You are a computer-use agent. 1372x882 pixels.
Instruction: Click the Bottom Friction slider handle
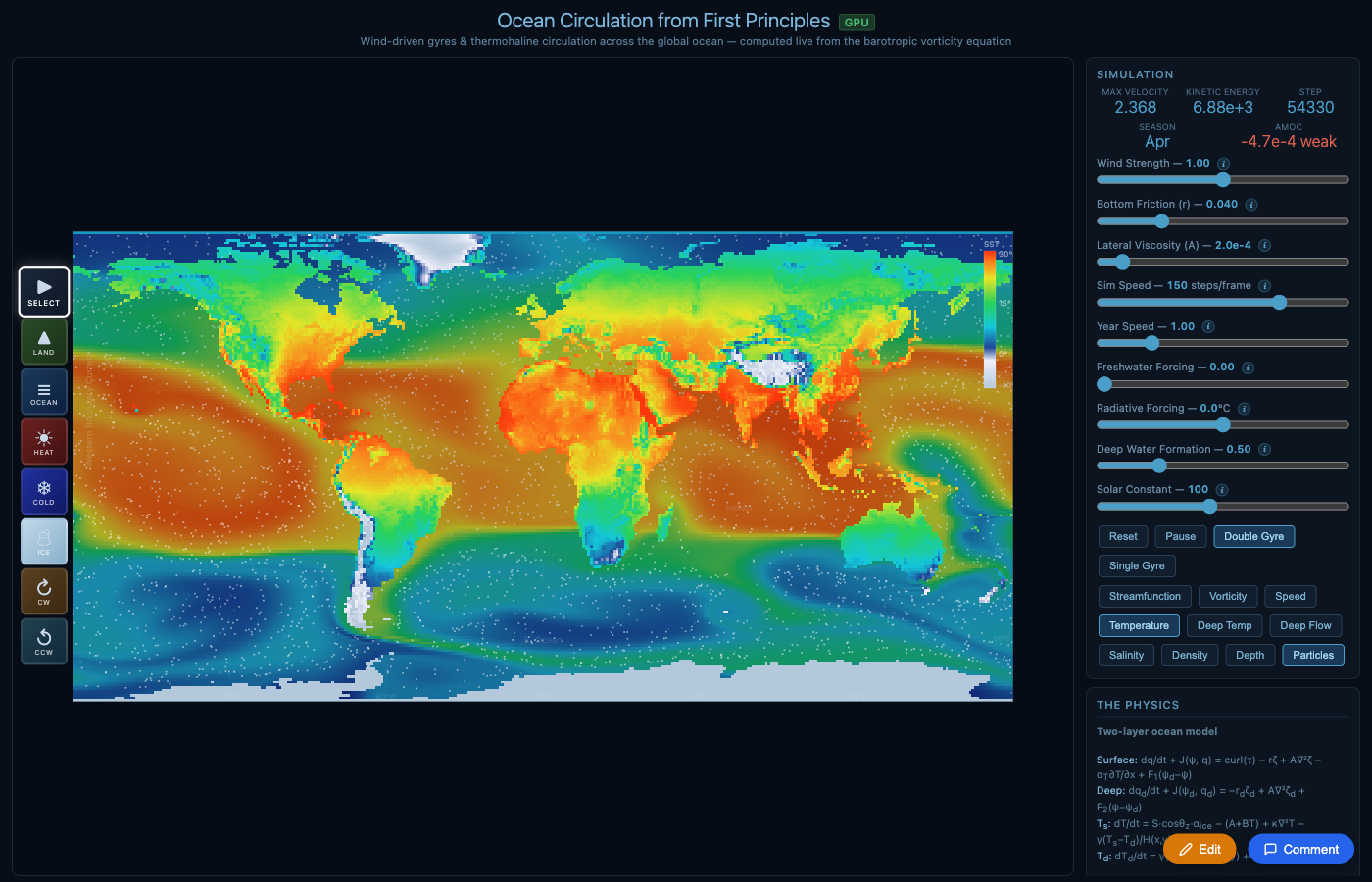(x=1160, y=220)
